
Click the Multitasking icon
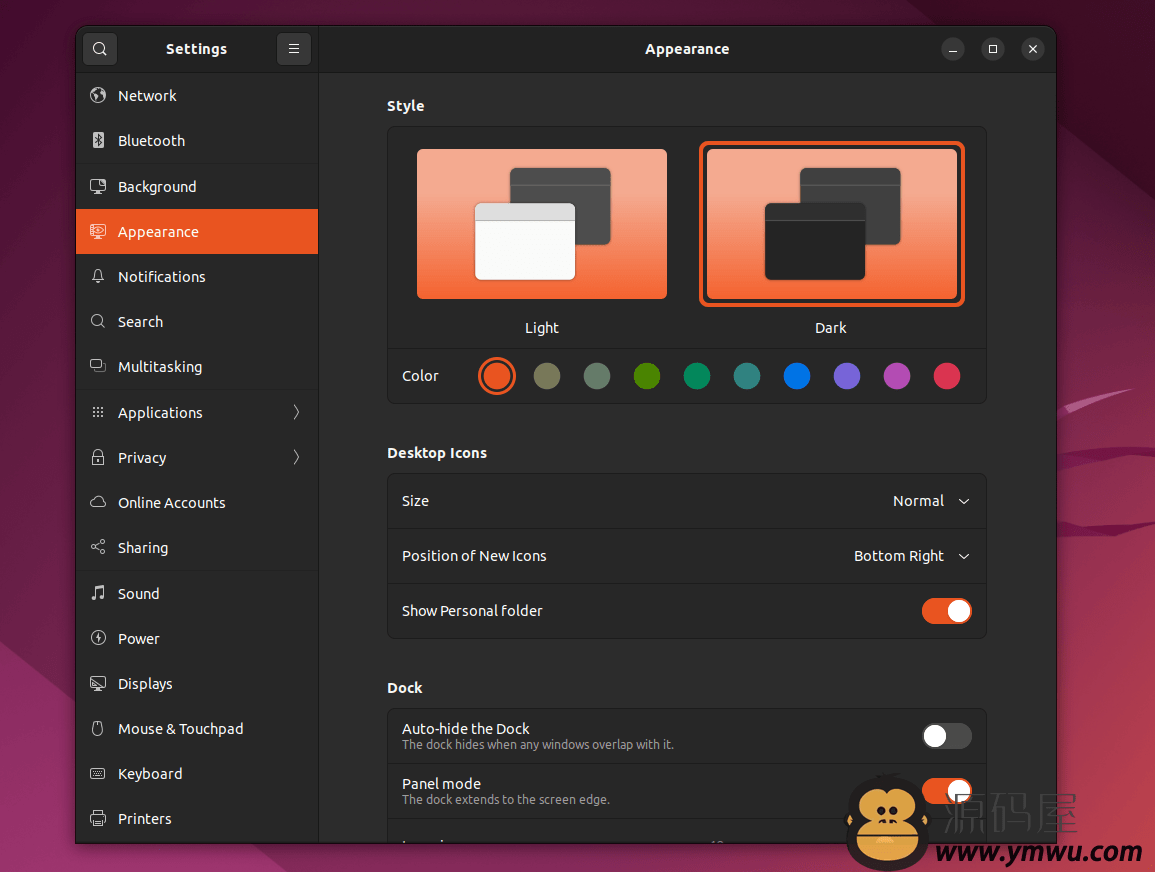pyautogui.click(x=98, y=366)
